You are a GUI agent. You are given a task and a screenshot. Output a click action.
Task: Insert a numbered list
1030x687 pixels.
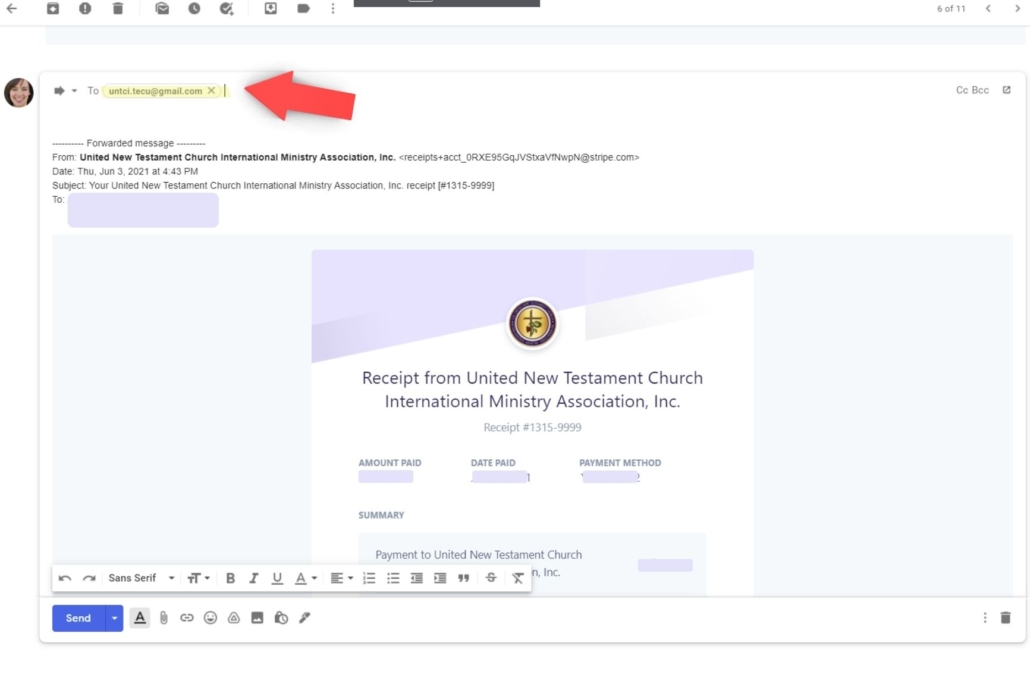pos(370,578)
